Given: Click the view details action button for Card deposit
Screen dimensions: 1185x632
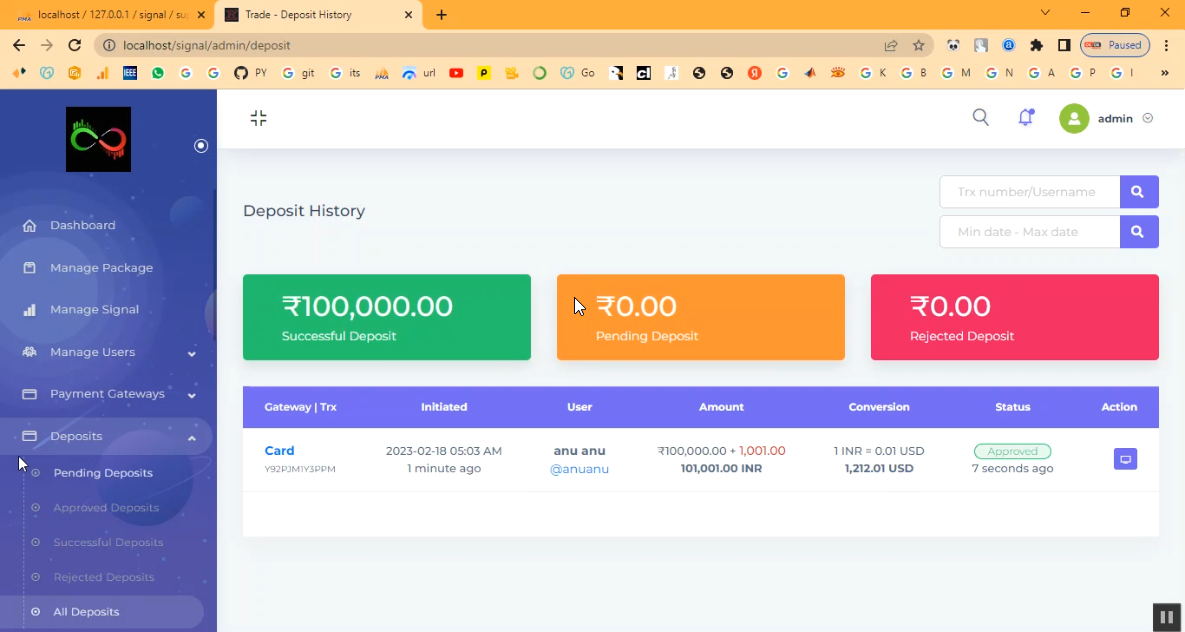Looking at the screenshot, I should [x=1125, y=459].
